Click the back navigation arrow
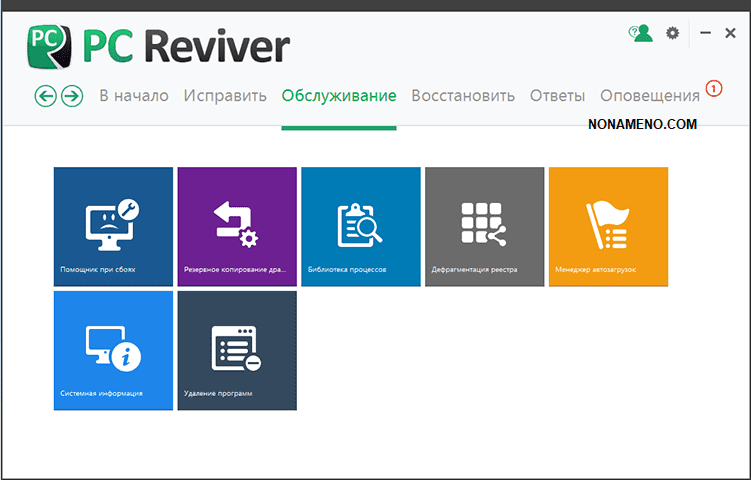This screenshot has height=480, width=751. point(45,96)
